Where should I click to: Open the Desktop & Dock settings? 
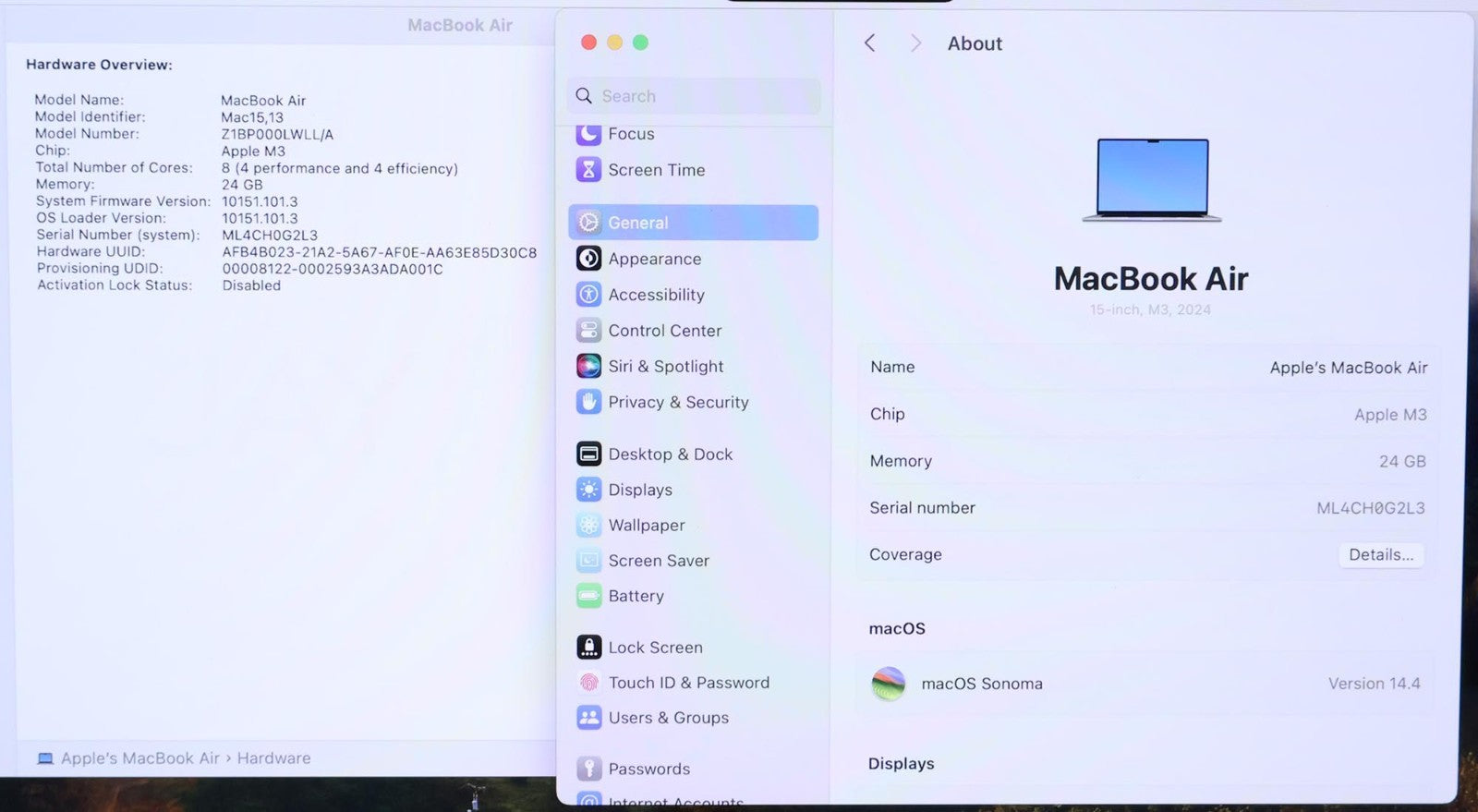pos(670,454)
